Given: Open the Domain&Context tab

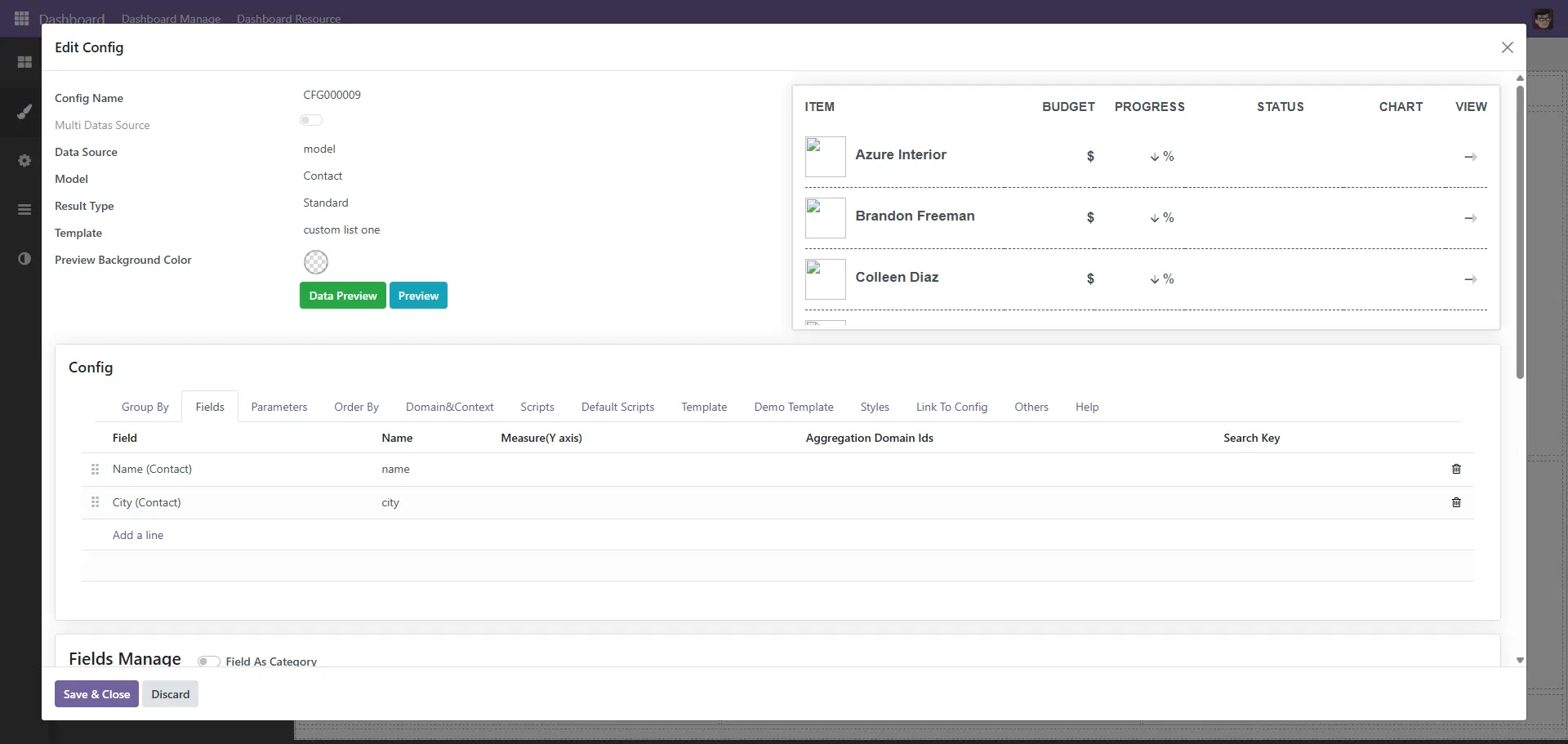Looking at the screenshot, I should [449, 407].
